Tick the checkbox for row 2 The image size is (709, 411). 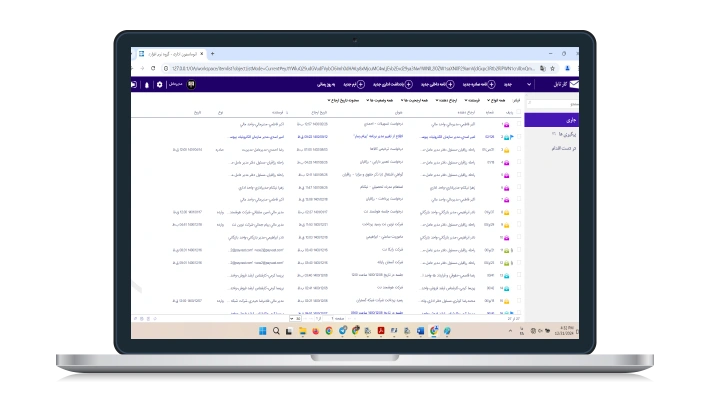tap(519, 136)
